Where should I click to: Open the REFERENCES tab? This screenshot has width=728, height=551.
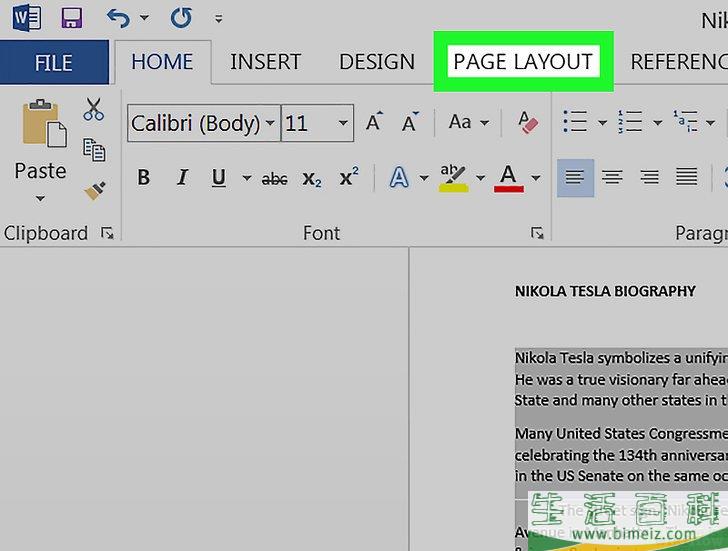click(x=679, y=62)
